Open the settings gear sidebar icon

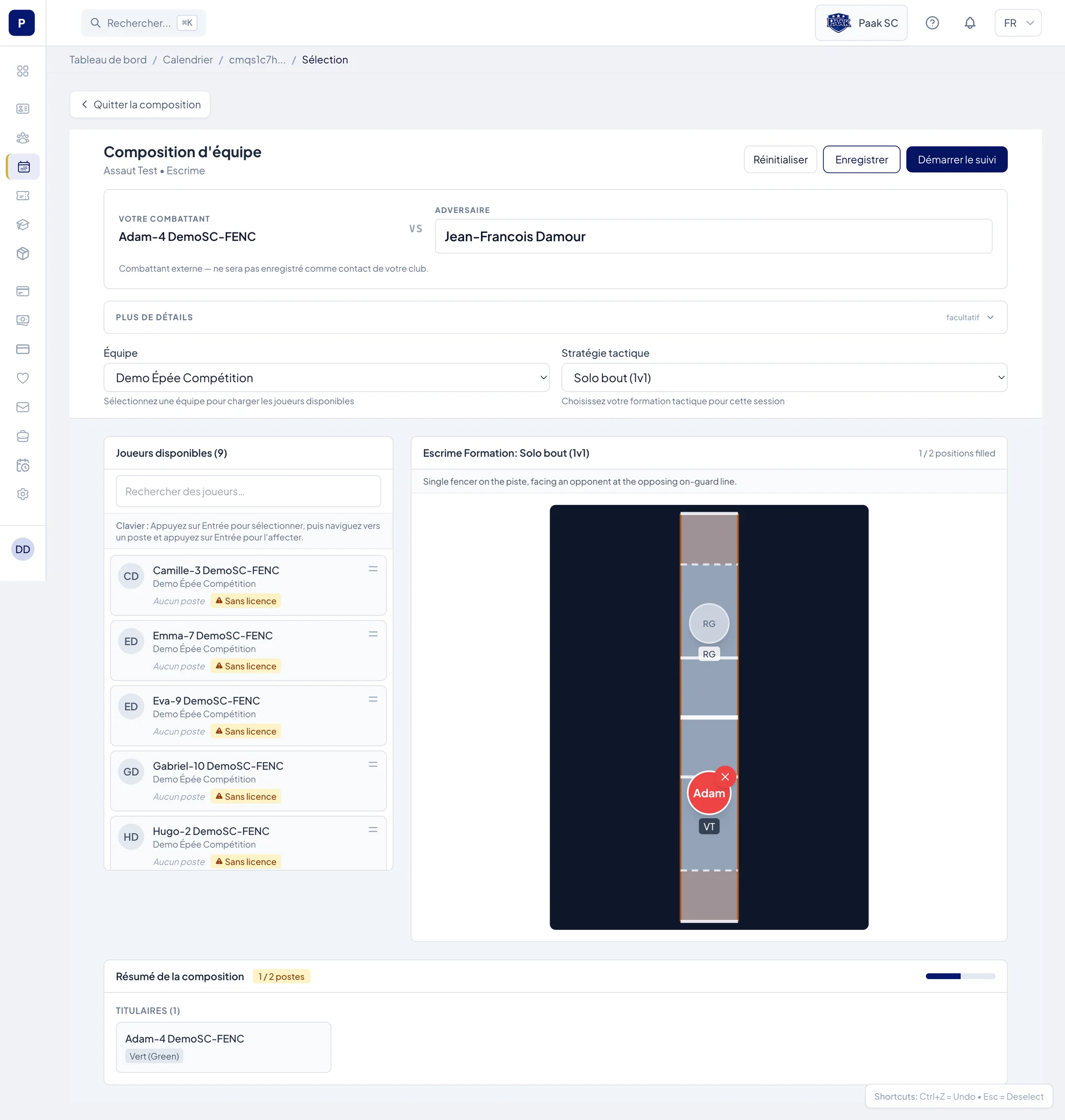point(23,494)
